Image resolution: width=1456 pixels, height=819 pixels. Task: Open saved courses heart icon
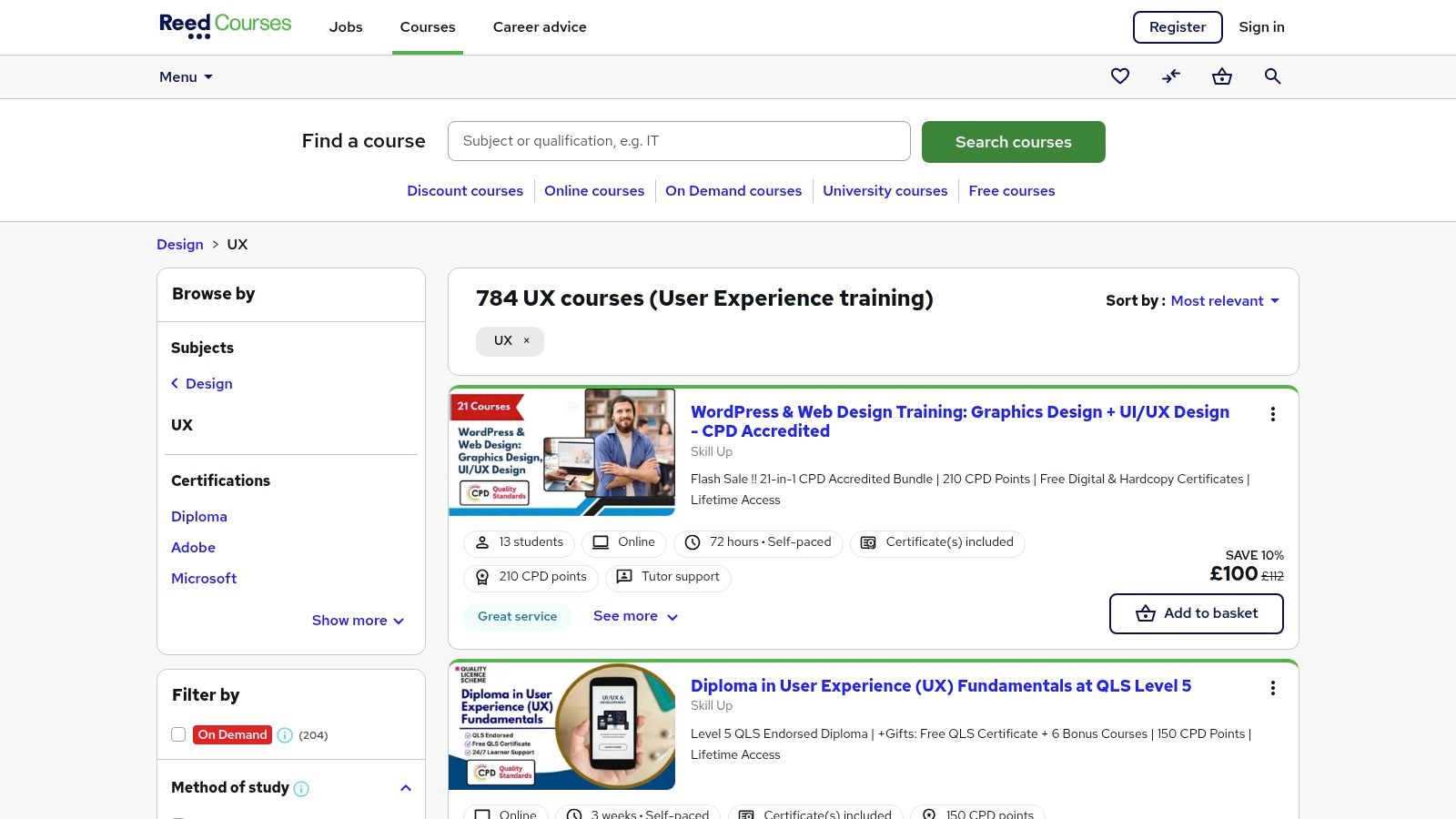click(x=1120, y=76)
